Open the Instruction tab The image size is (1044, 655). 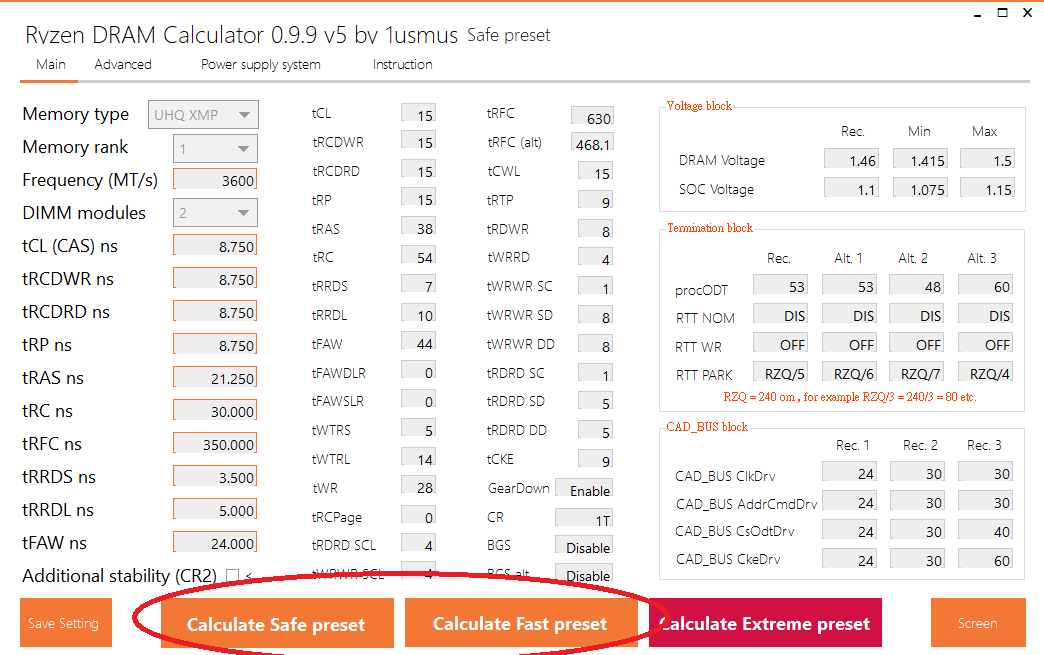402,65
